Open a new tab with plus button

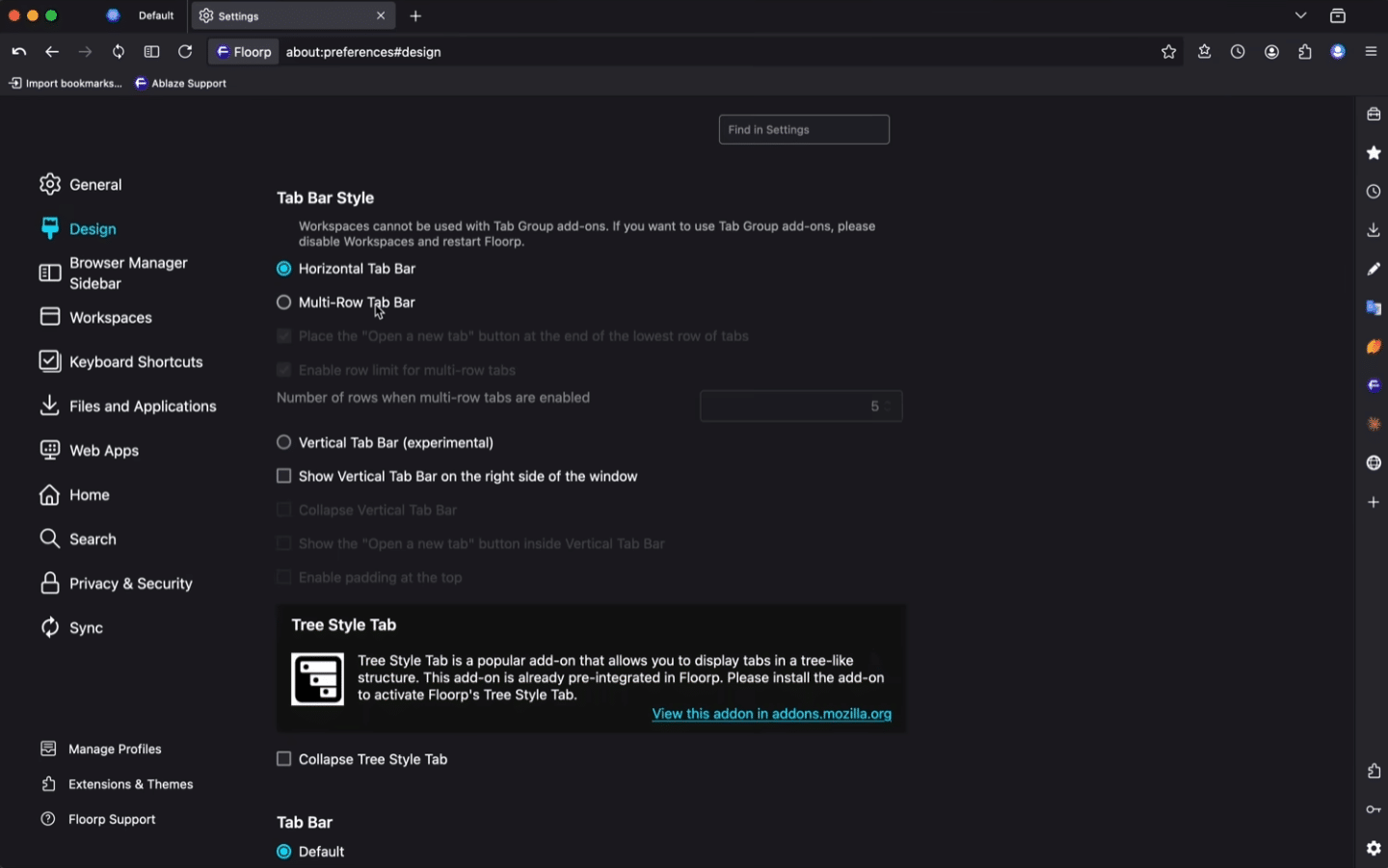pos(415,15)
